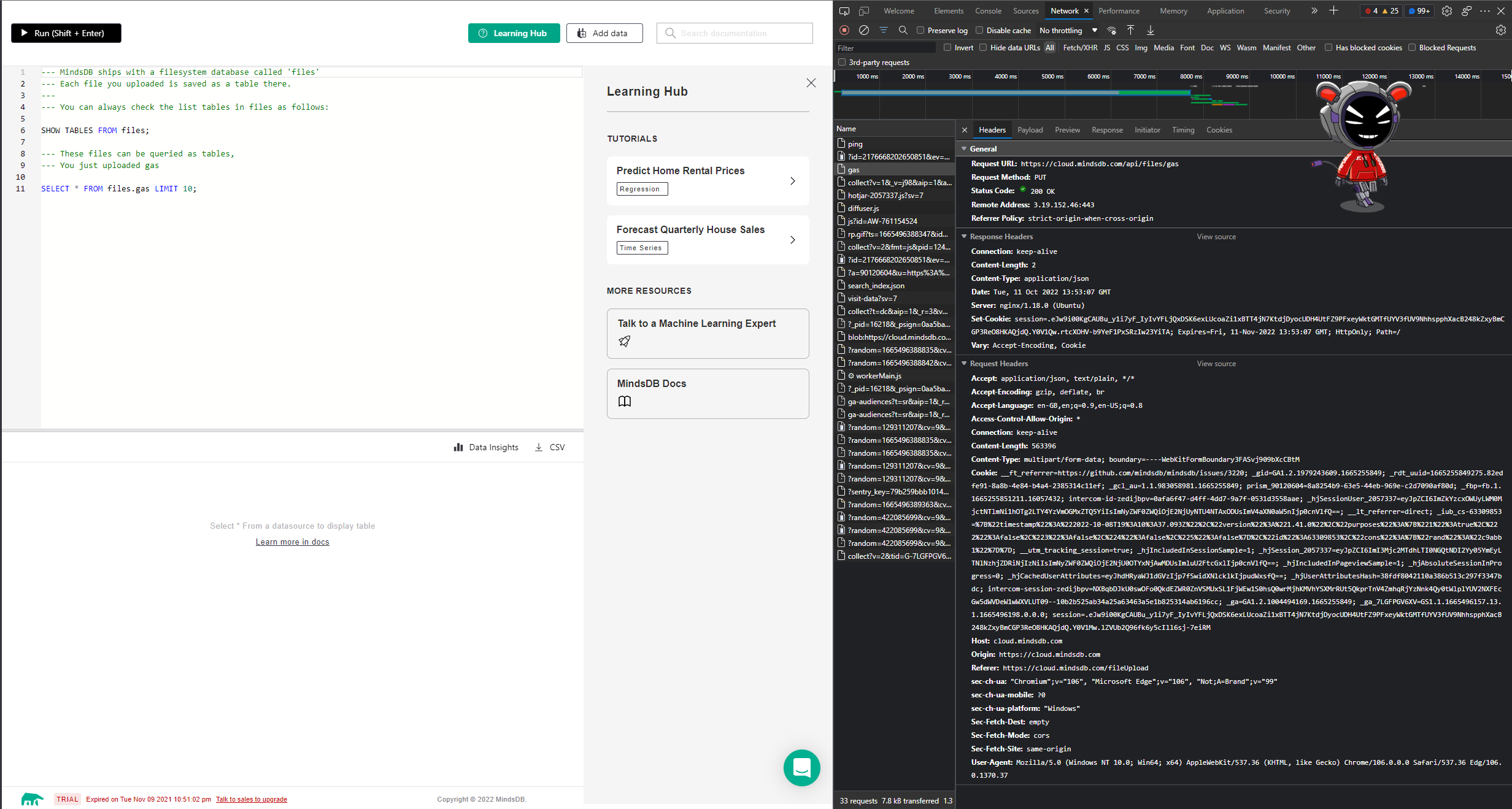Image resolution: width=1512 pixels, height=809 pixels.
Task: Collapse the Response Headers section
Action: point(964,236)
